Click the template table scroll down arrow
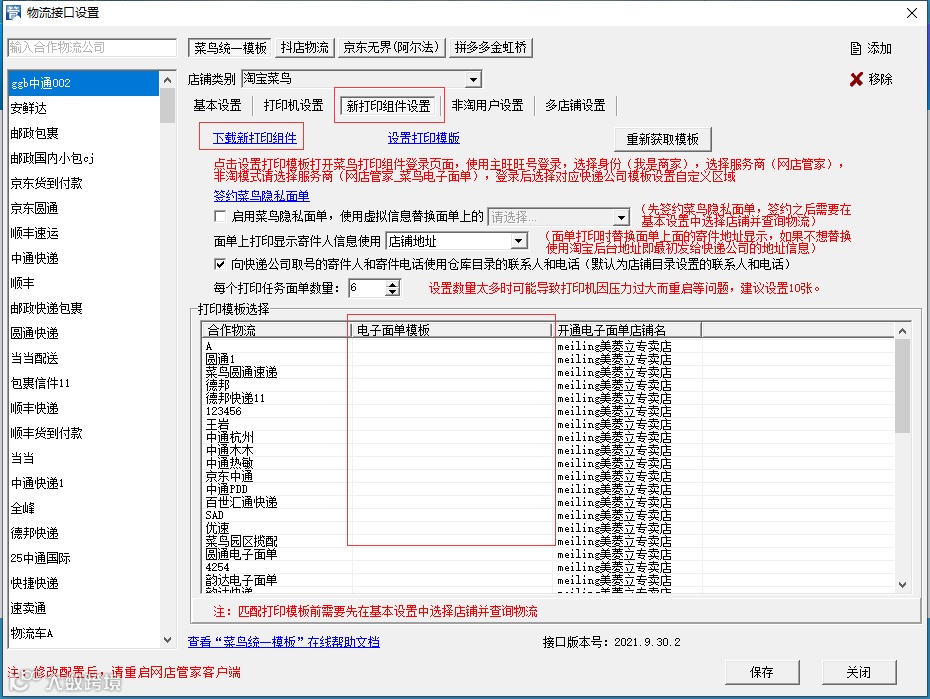930x699 pixels. click(x=902, y=585)
